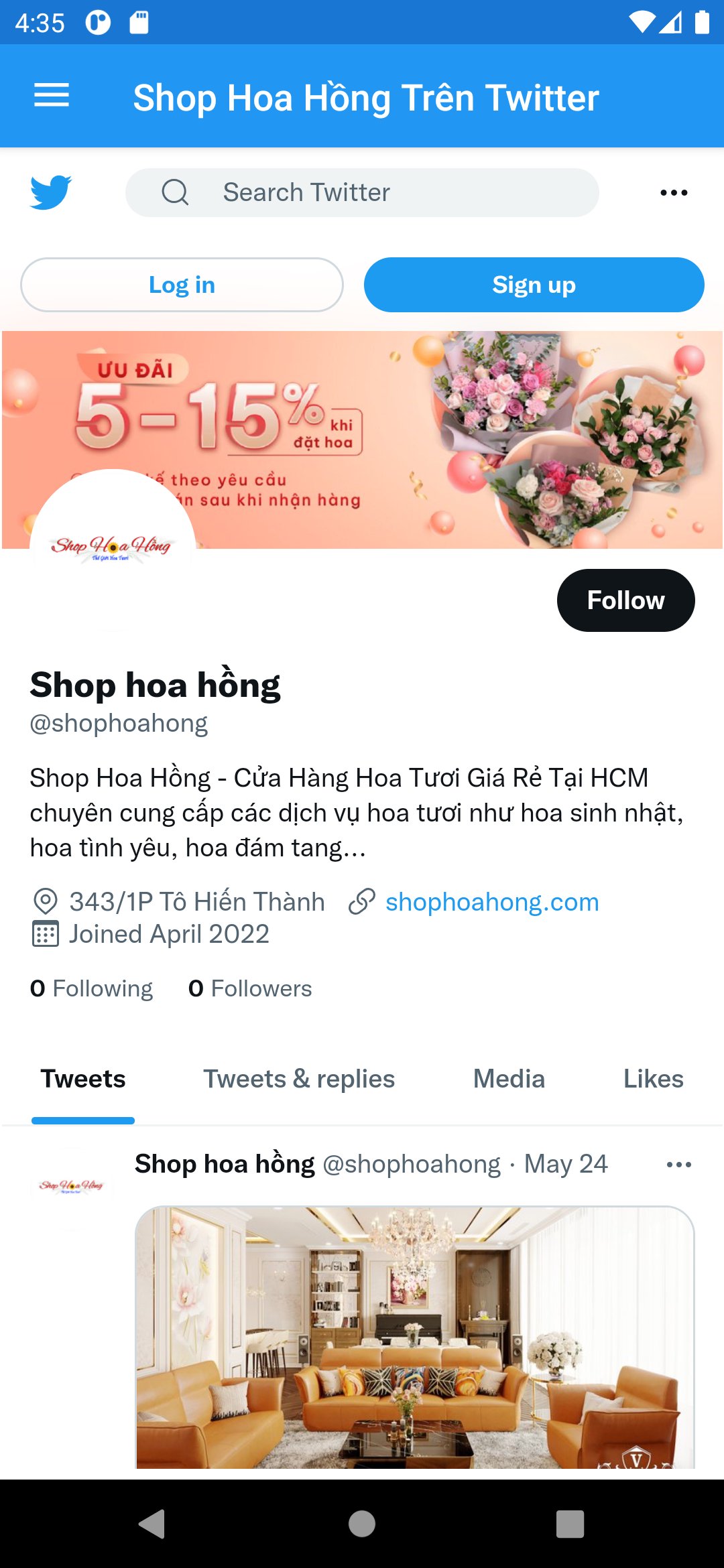Switch to the Tweets & replies tab
Image resolution: width=724 pixels, height=1568 pixels.
click(x=299, y=1079)
